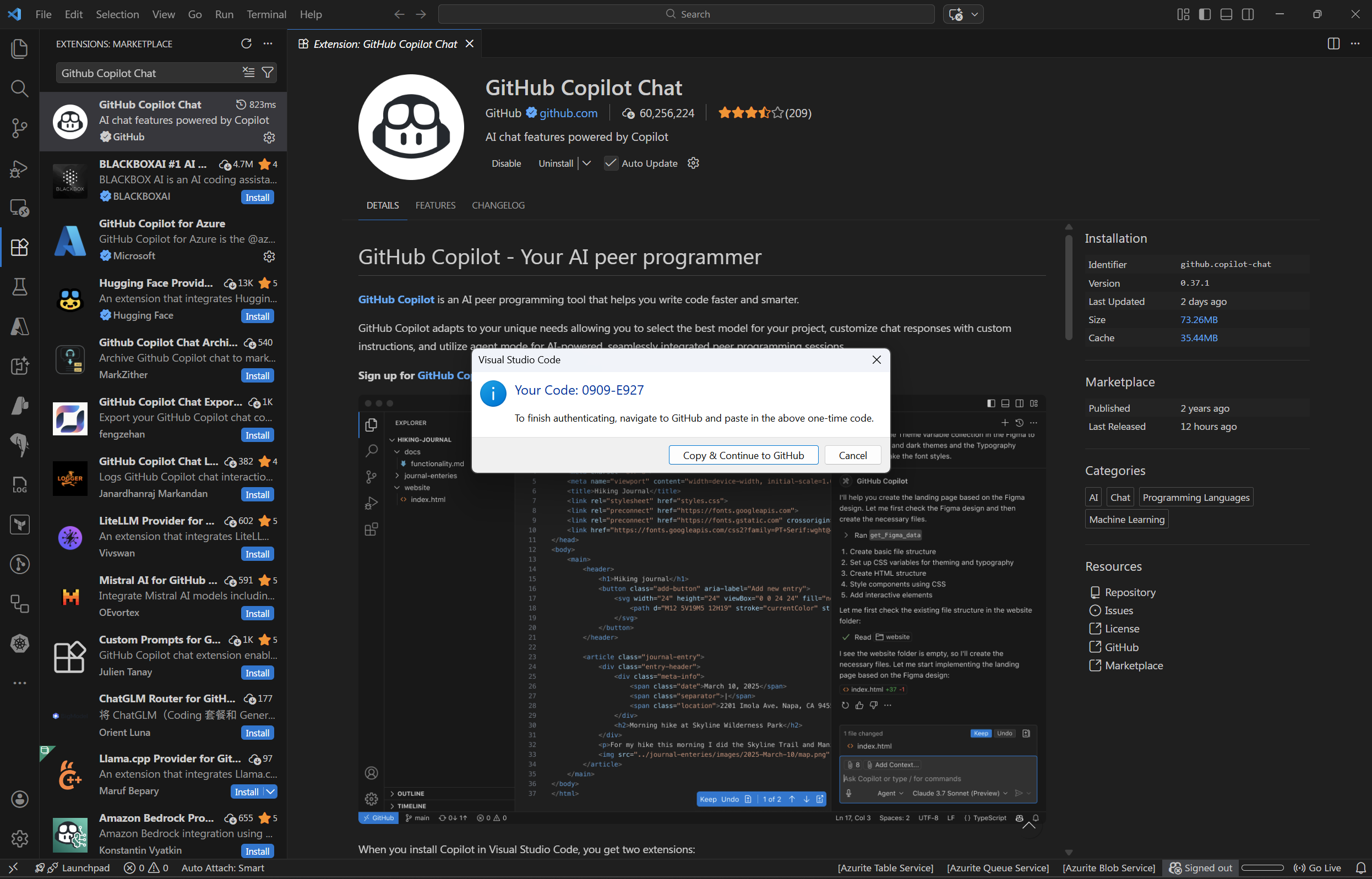The image size is (1372, 879).
Task: Select the Machine Learning category tag
Action: click(x=1126, y=520)
